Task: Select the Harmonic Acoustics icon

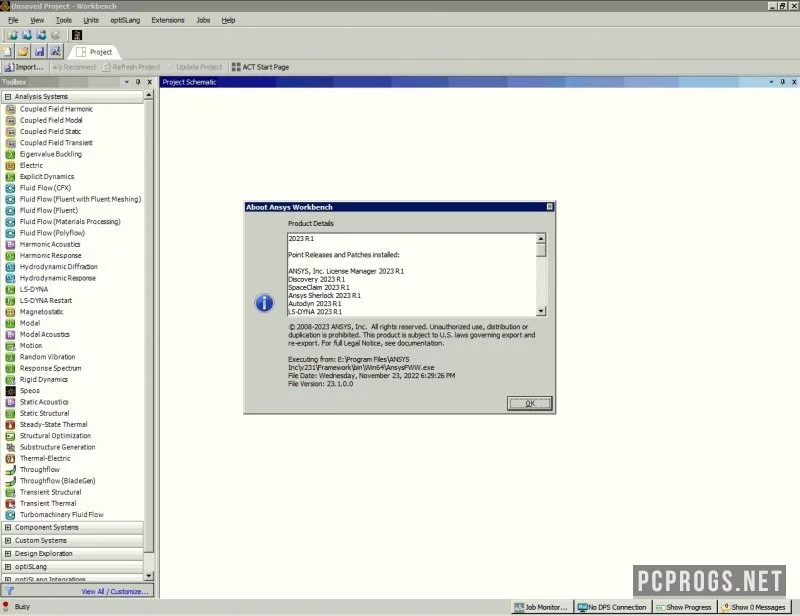Action: pos(10,244)
